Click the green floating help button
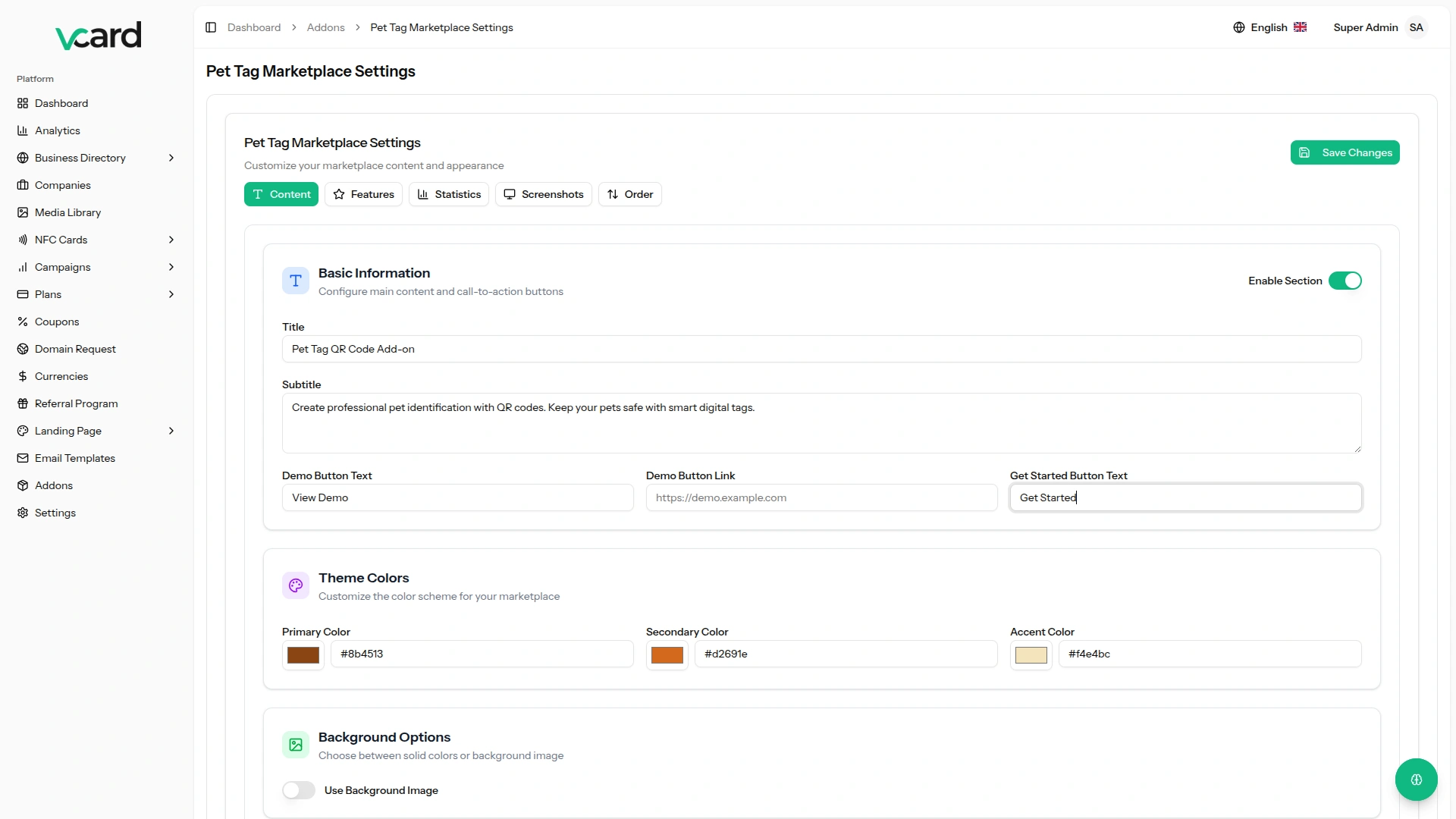Screen dimensions: 1456x819 (x=1416, y=780)
